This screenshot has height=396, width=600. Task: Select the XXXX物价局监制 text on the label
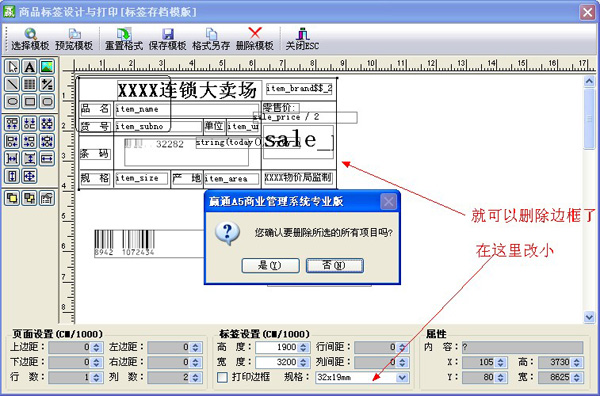(298, 178)
